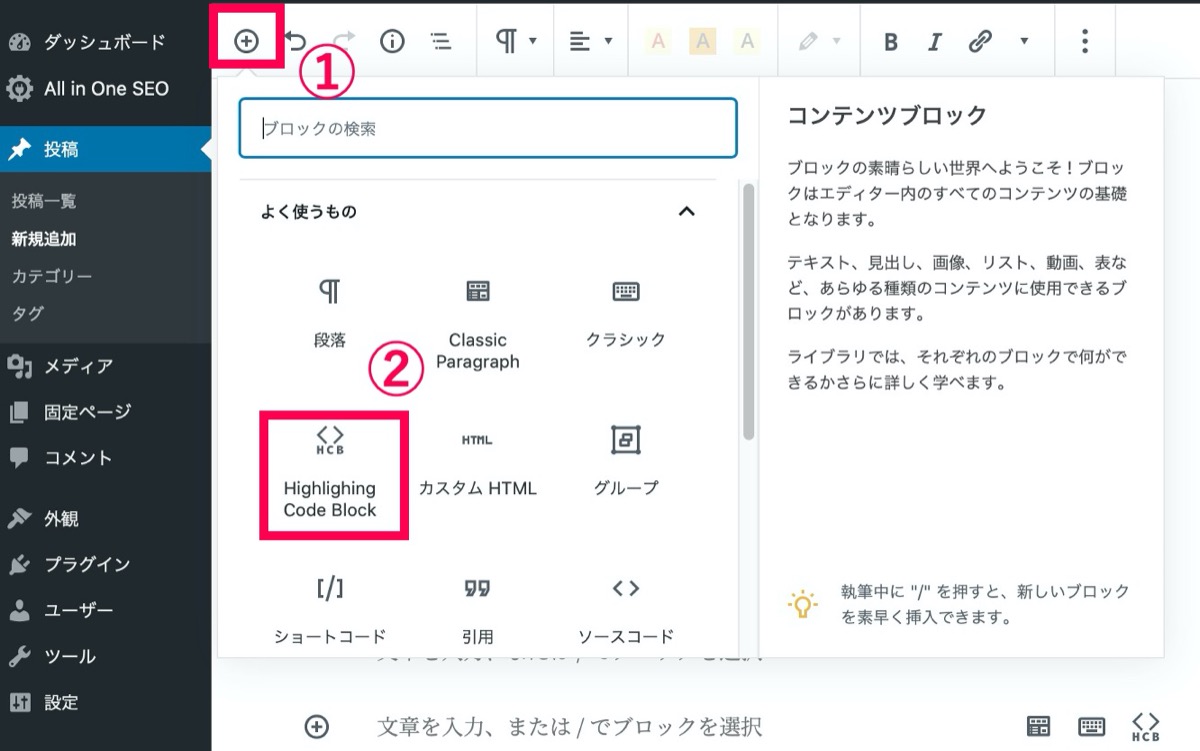Viewport: 1200px width, 751px height.
Task: Go to タグ submenu
Action: 28,313
